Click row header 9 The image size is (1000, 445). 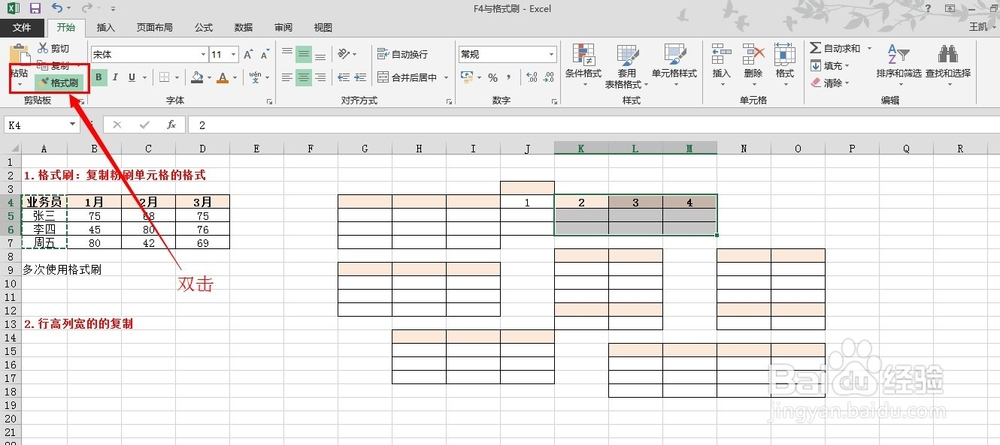point(10,270)
